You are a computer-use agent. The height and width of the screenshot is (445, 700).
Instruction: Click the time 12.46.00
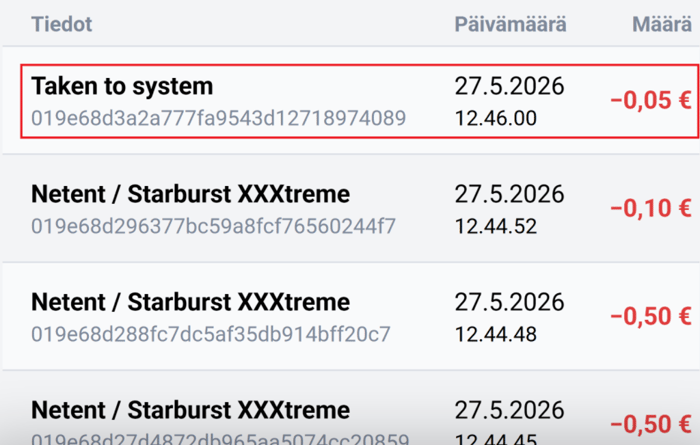click(496, 118)
